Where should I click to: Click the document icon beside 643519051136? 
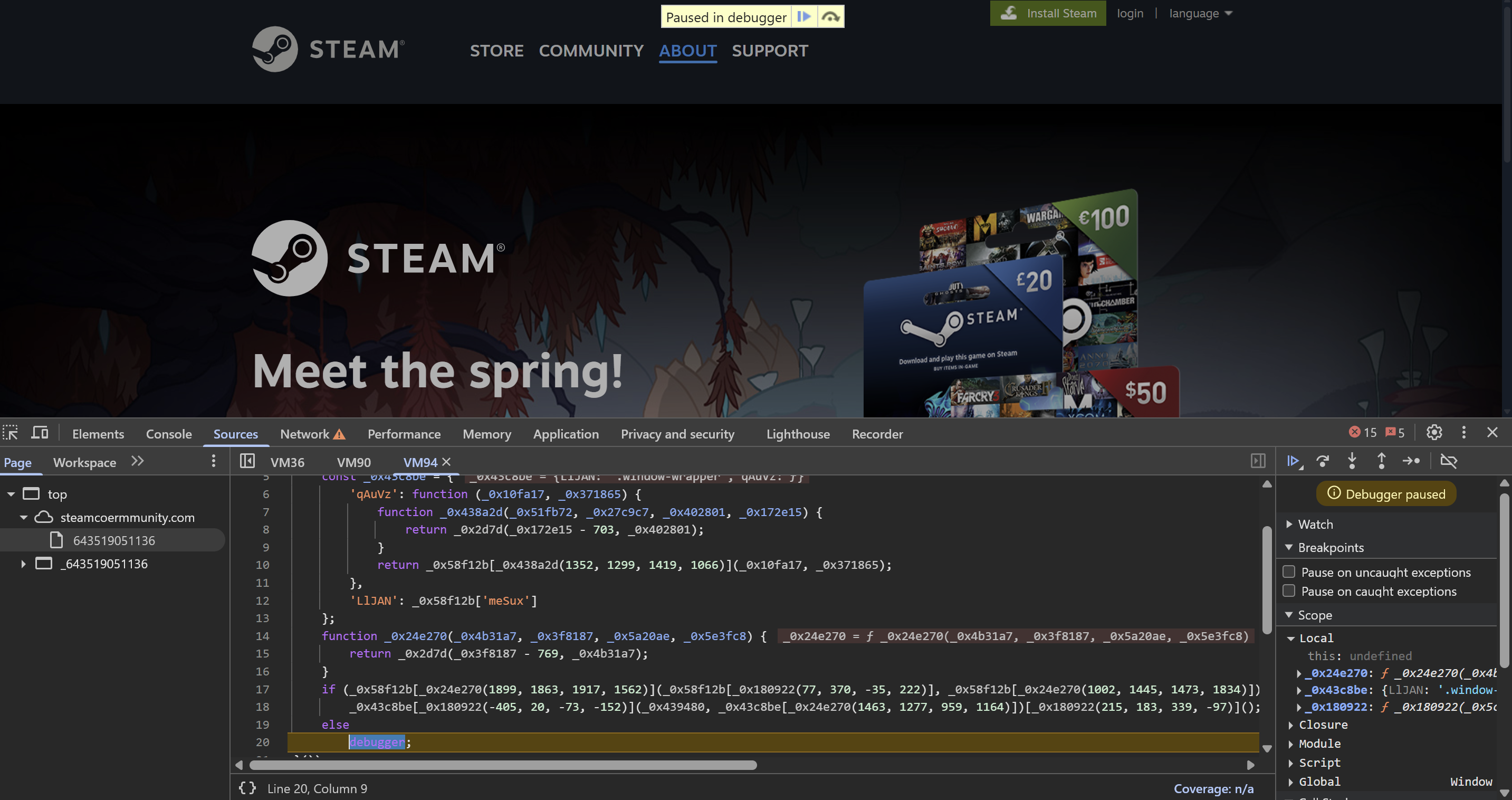[56, 540]
